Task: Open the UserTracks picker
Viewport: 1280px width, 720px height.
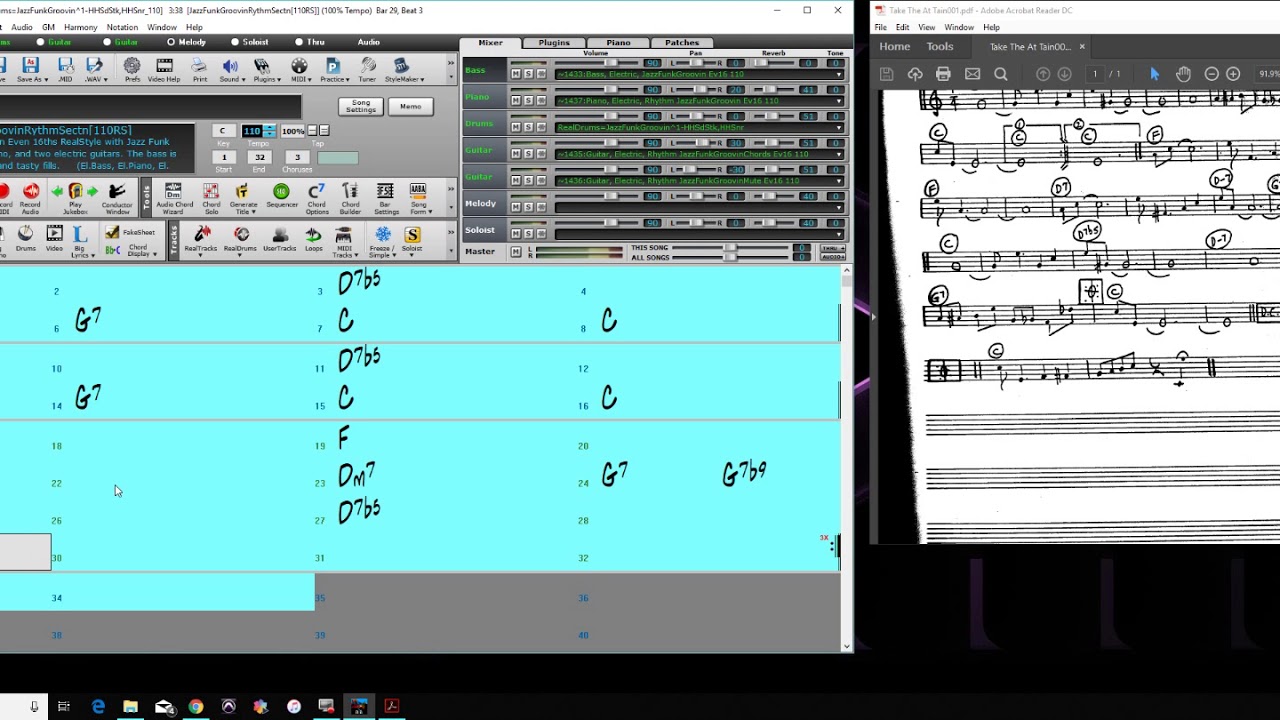Action: 279,237
